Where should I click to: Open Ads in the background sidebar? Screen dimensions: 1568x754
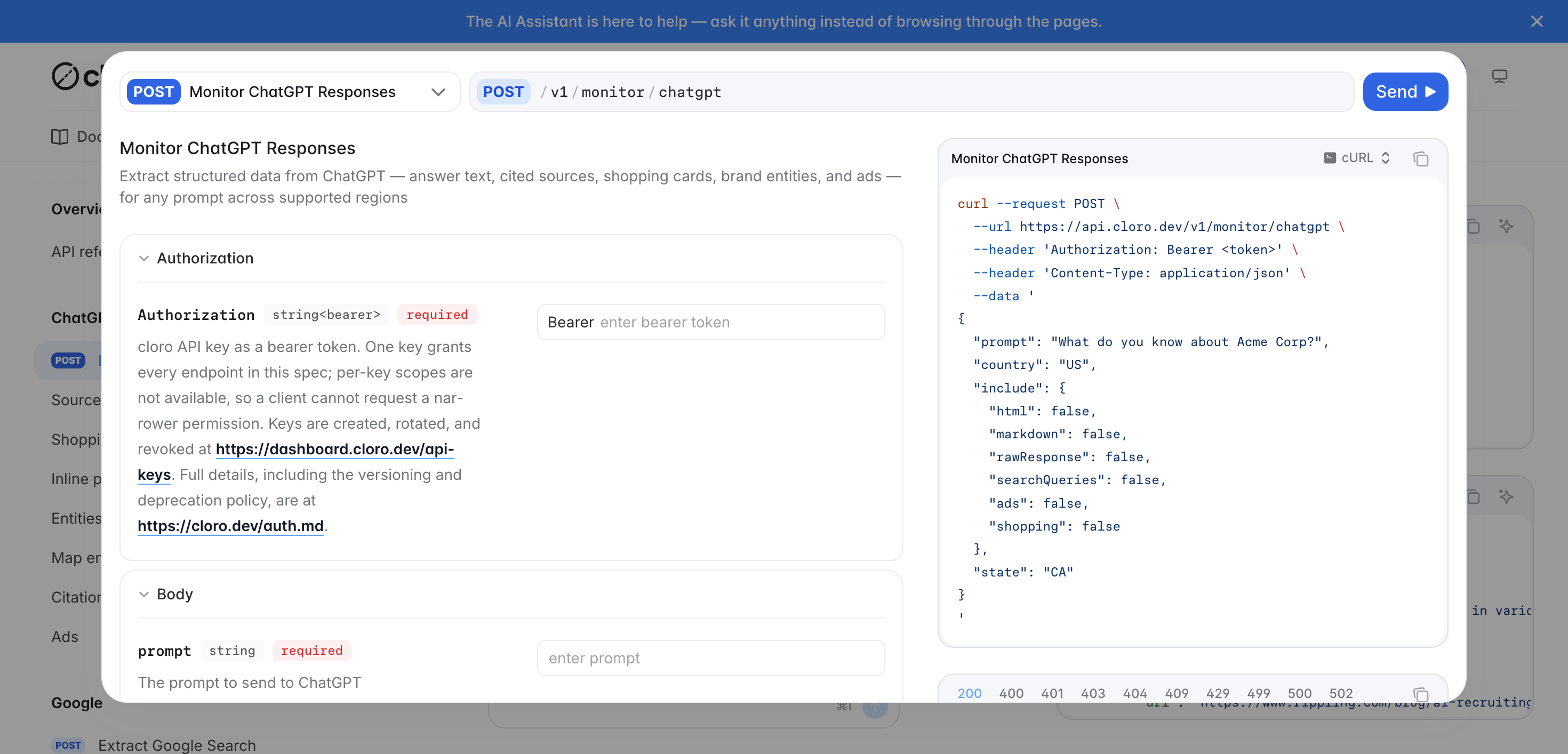(65, 637)
